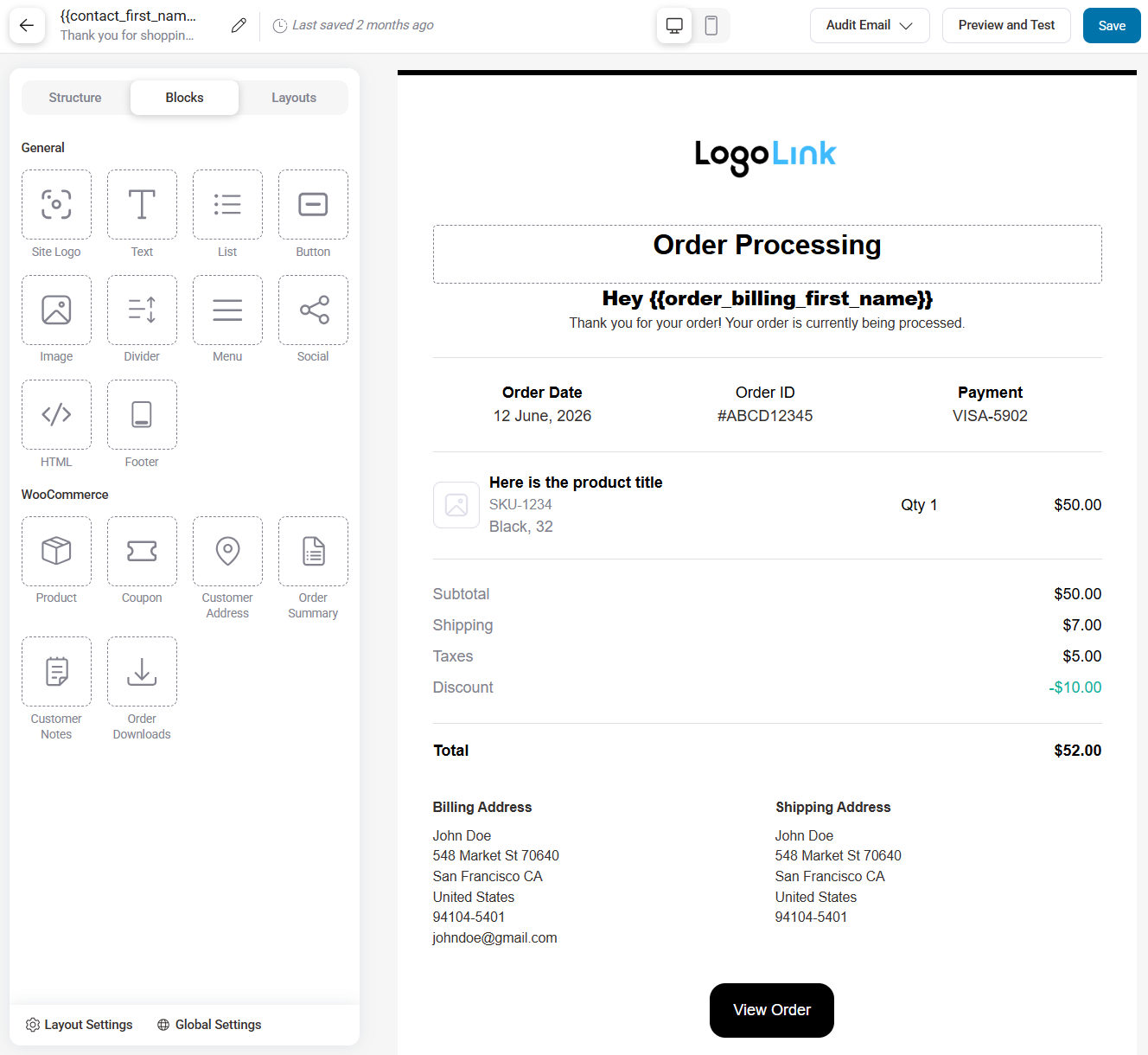
Task: Click order ID #ABCD12345
Action: coord(765,416)
